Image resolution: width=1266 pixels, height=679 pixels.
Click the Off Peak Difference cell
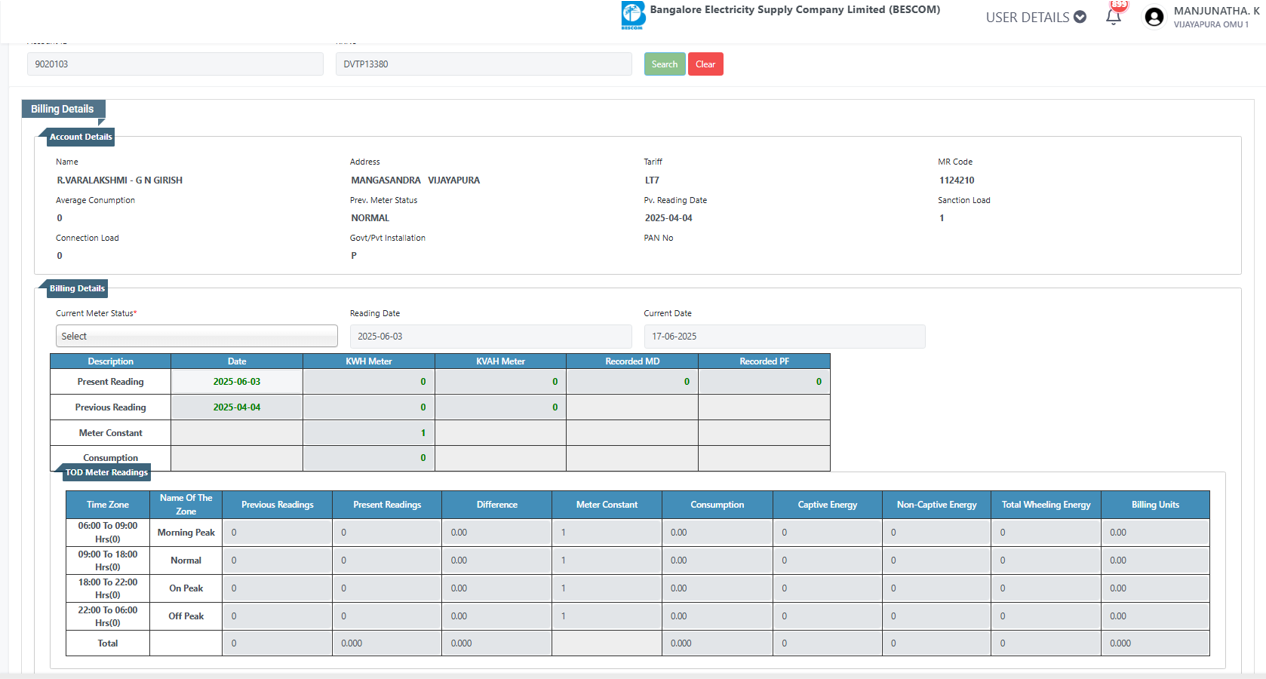click(497, 616)
